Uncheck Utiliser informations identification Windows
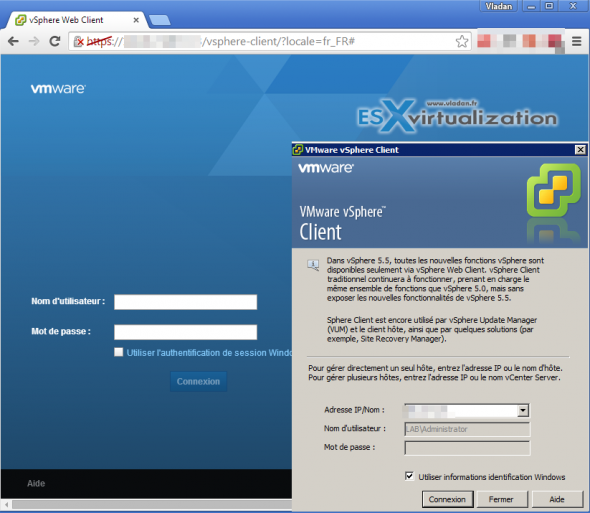590x513 pixels. tap(409, 476)
